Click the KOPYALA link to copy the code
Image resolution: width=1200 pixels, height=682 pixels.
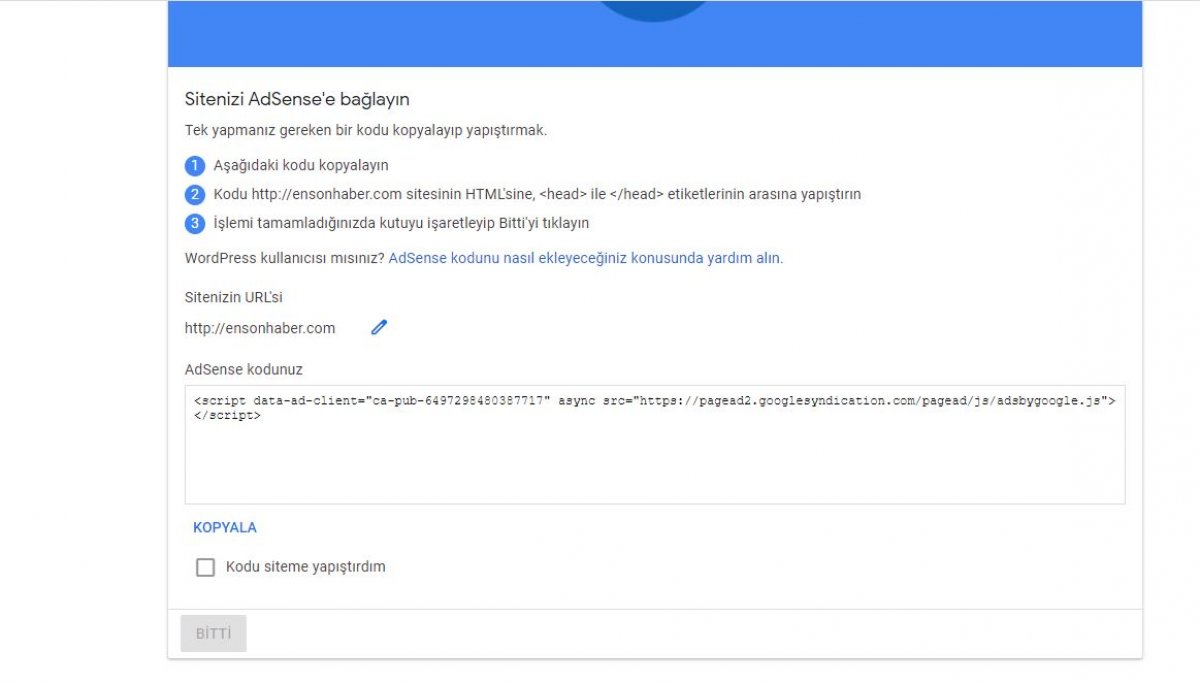pyautogui.click(x=224, y=527)
